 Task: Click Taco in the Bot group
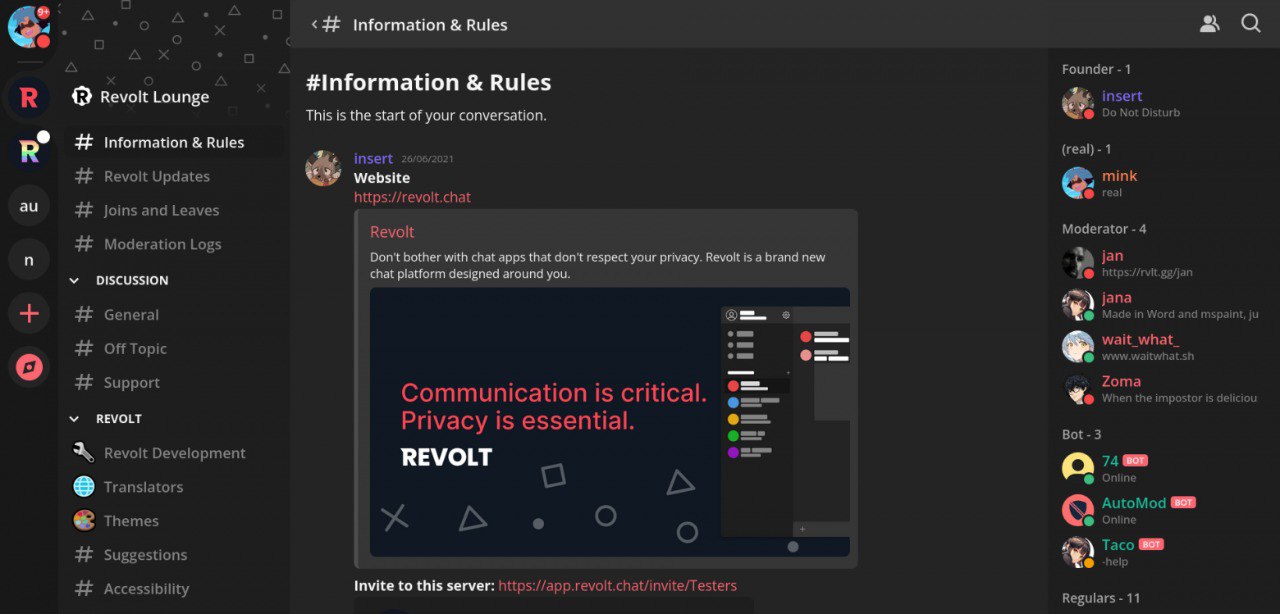(x=1118, y=545)
